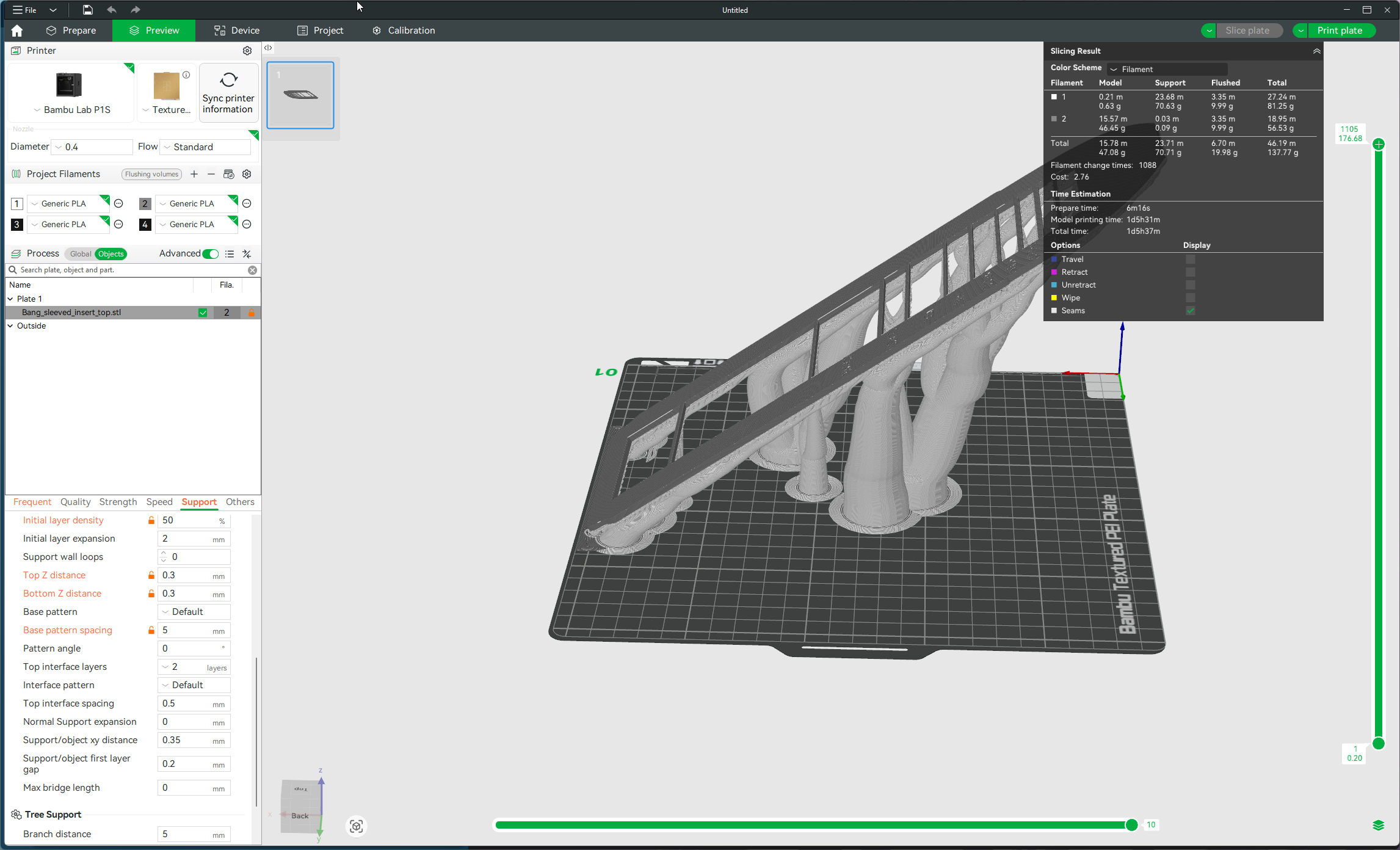Screen dimensions: 1400x850
Task: Click the compare presets icon beside Advanced
Action: (247, 254)
